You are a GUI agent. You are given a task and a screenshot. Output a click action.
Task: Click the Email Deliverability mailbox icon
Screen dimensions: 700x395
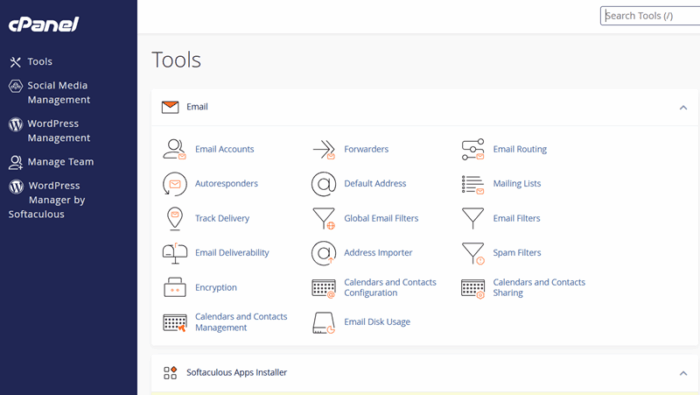point(175,253)
